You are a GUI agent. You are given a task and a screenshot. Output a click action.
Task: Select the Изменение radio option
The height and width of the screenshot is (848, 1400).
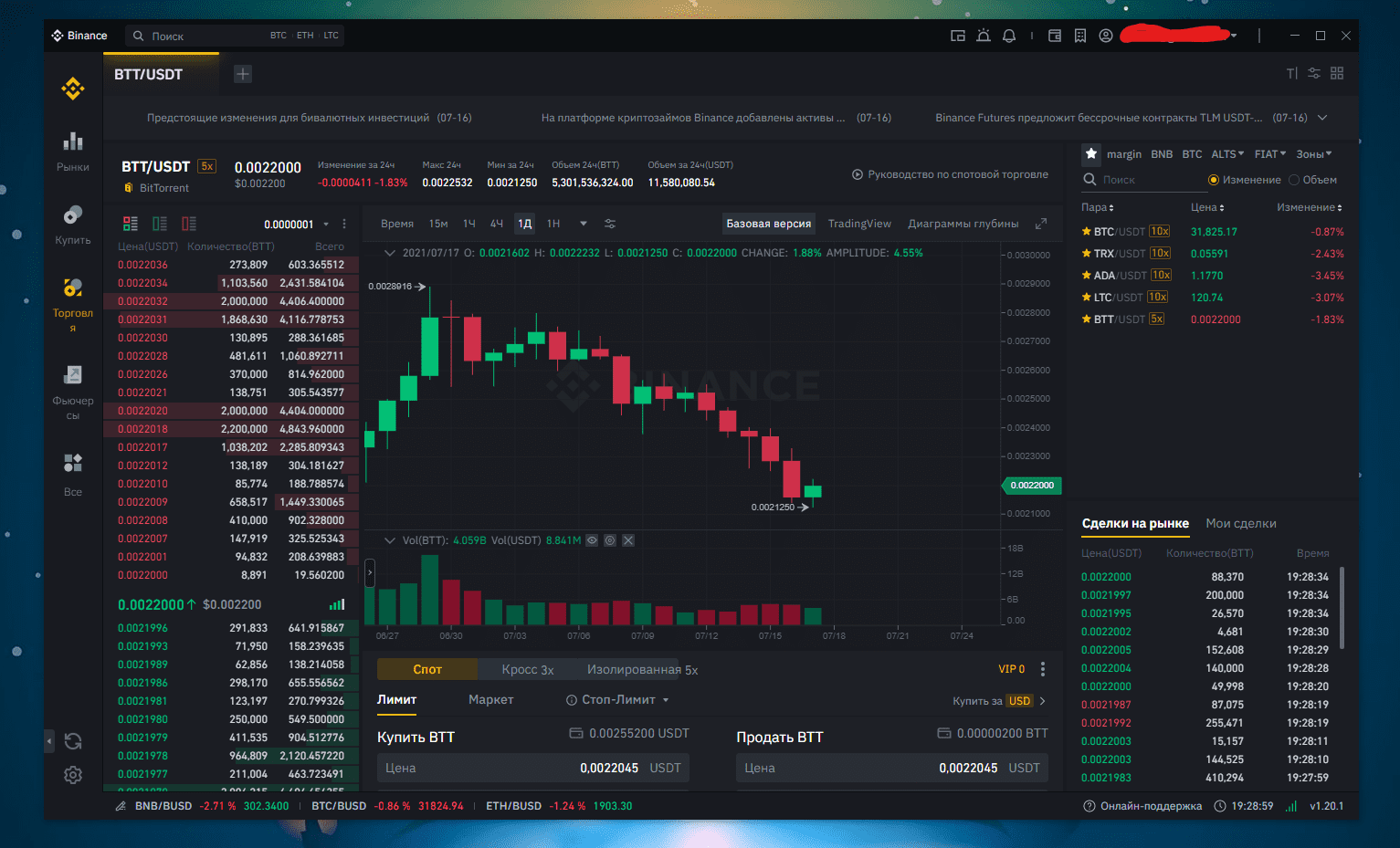pos(1244,180)
